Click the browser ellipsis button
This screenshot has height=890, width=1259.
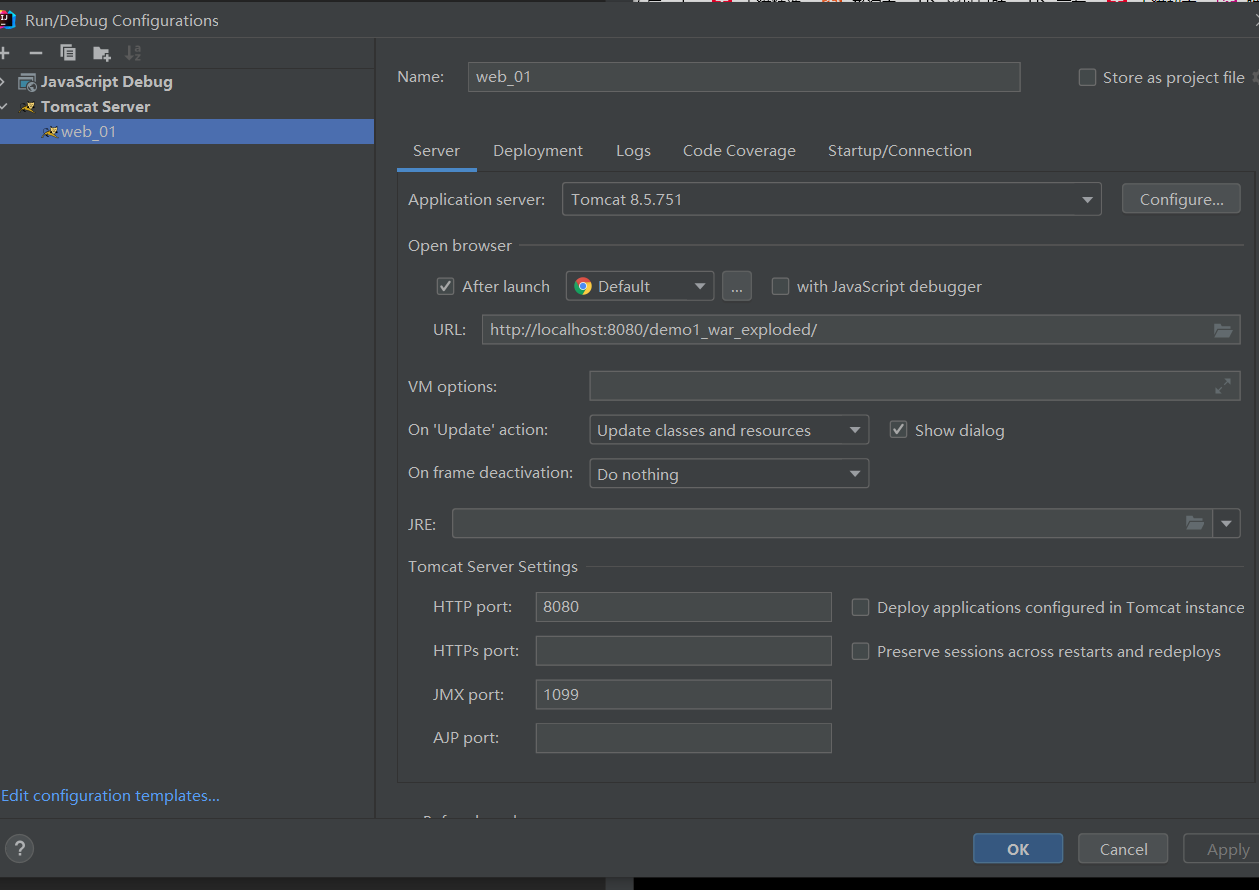click(736, 286)
